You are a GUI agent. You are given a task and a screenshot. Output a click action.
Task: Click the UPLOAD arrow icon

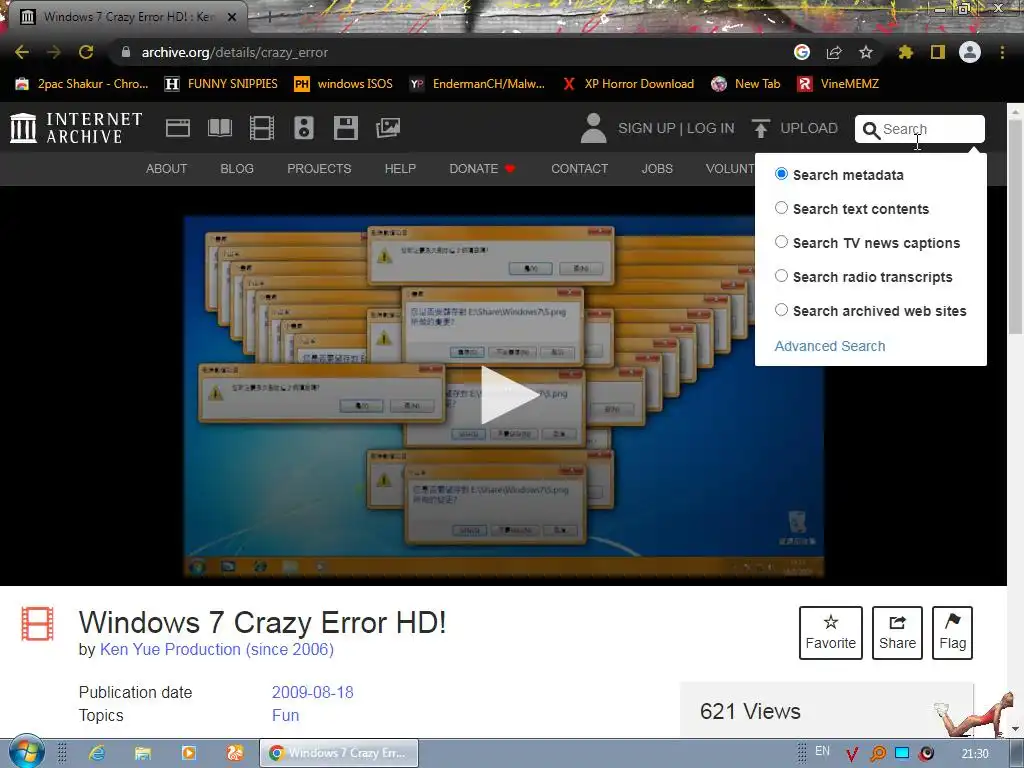[760, 128]
